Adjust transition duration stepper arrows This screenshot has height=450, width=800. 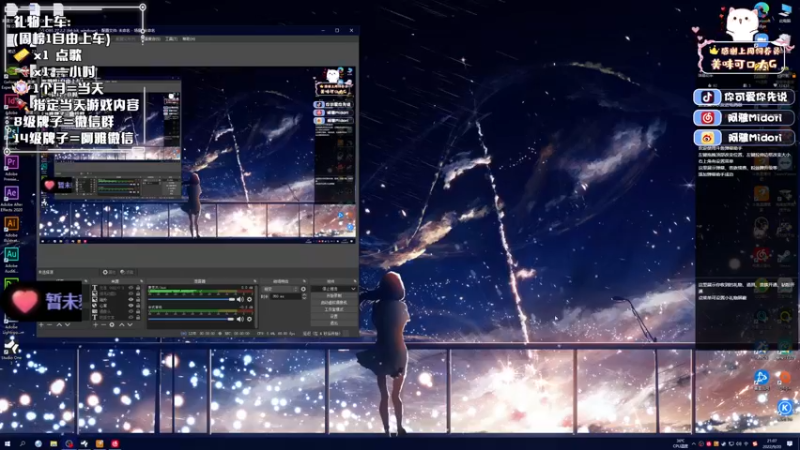pos(304,296)
